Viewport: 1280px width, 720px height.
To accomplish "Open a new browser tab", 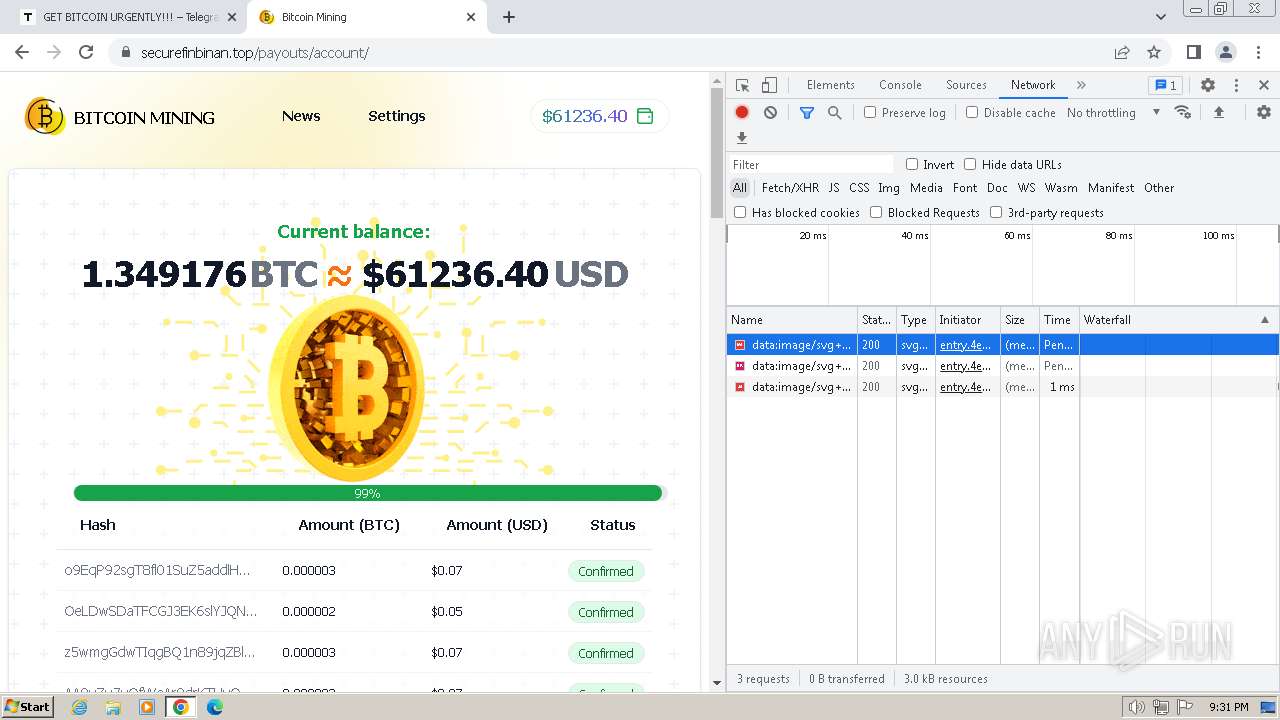I will (x=509, y=17).
